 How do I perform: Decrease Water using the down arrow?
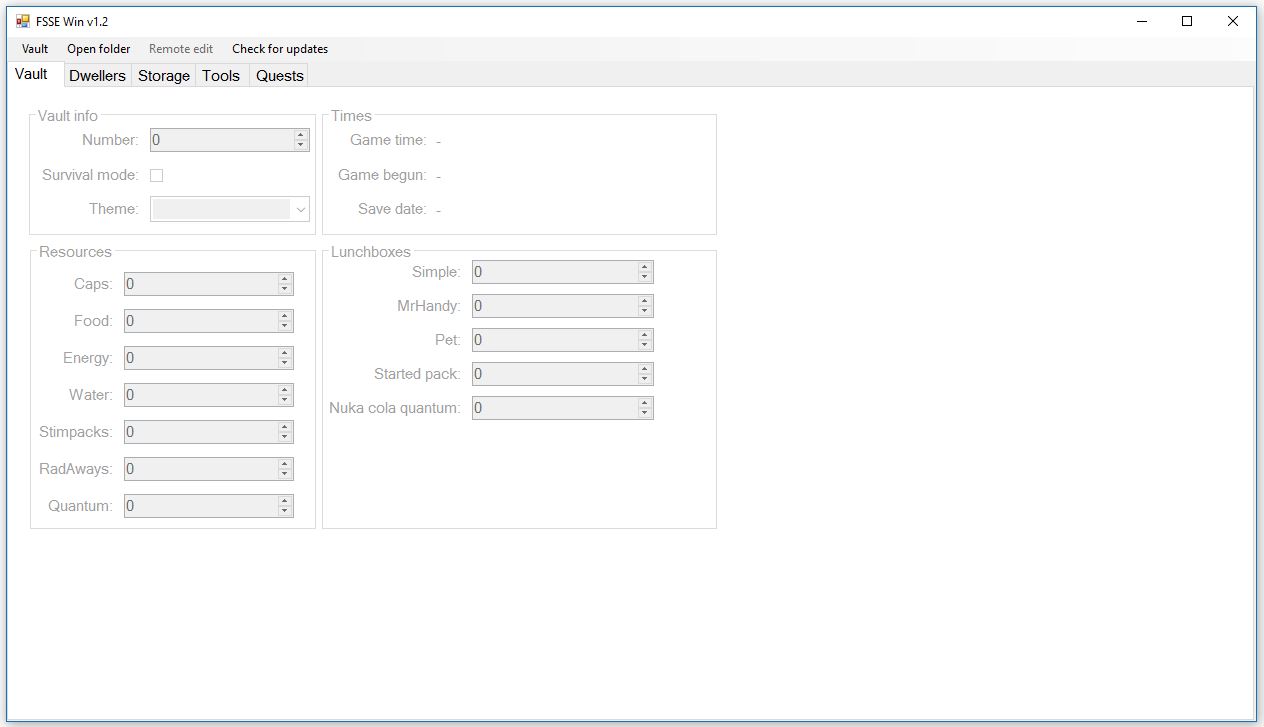(x=285, y=400)
